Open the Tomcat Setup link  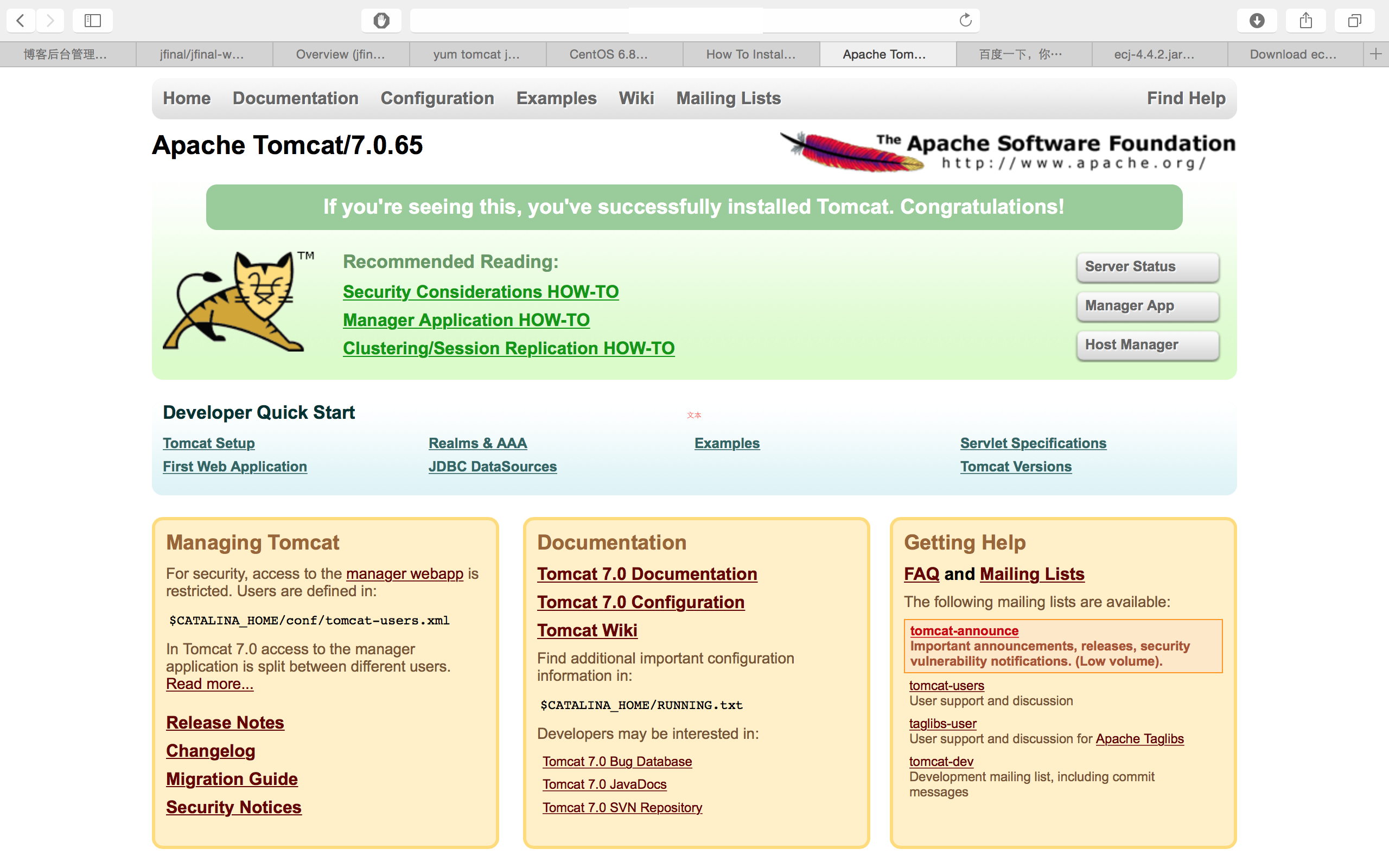[x=209, y=443]
